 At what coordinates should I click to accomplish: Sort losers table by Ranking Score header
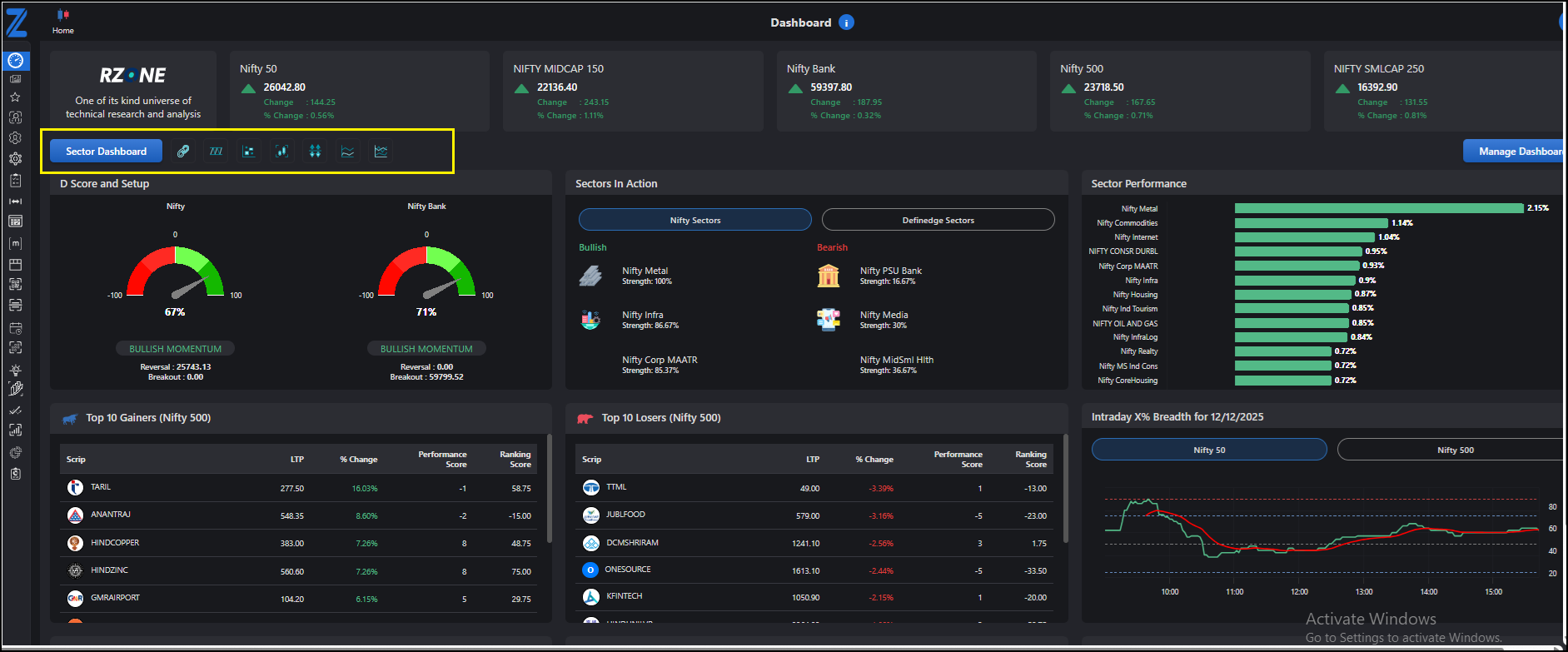pyautogui.click(x=1031, y=460)
